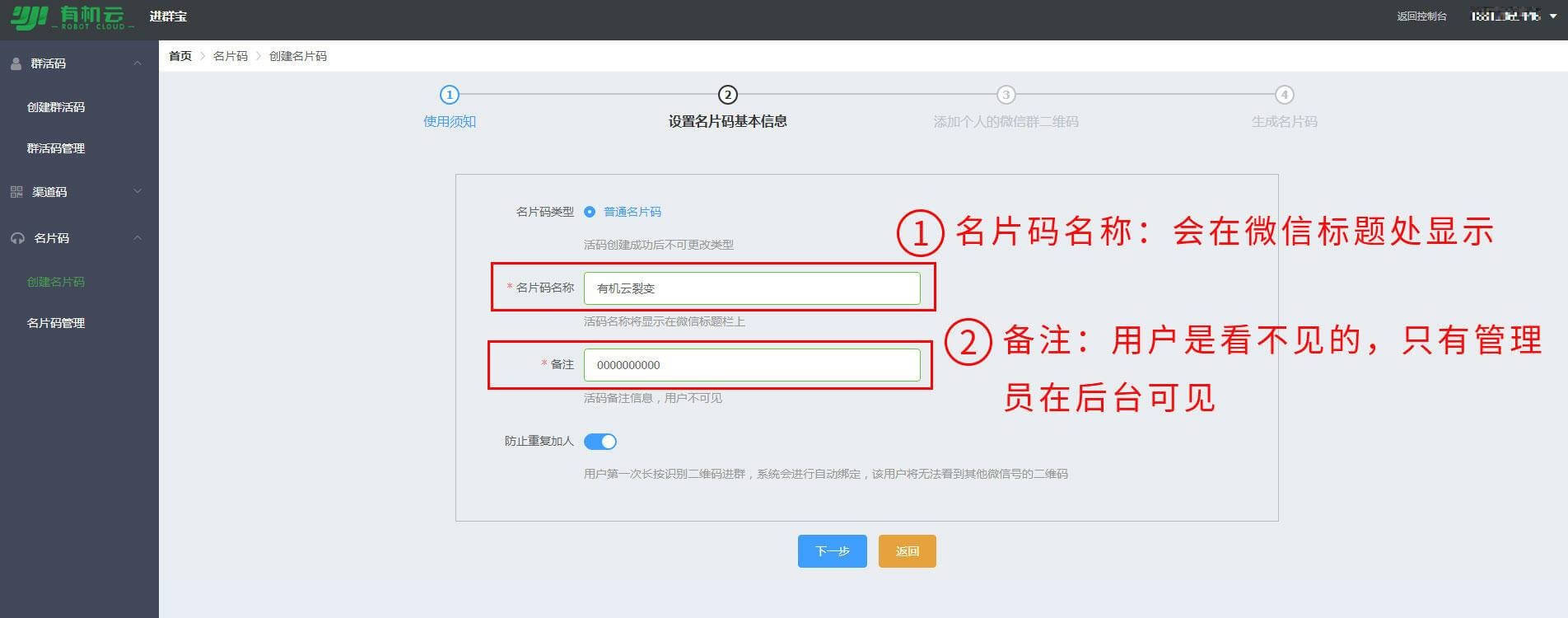Click the orange 返回 button
The image size is (1568, 618).
(908, 551)
